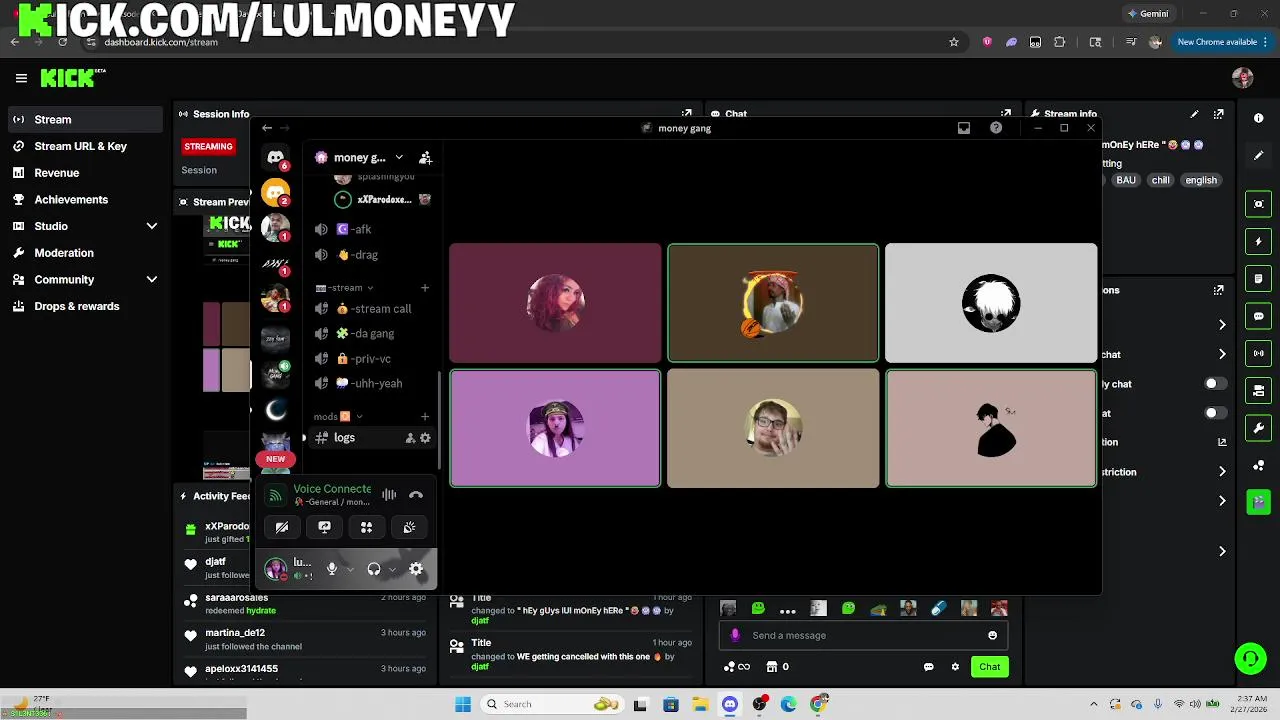Open the Kick hamburger menu
Image resolution: width=1280 pixels, height=720 pixels.
pyautogui.click(x=21, y=78)
